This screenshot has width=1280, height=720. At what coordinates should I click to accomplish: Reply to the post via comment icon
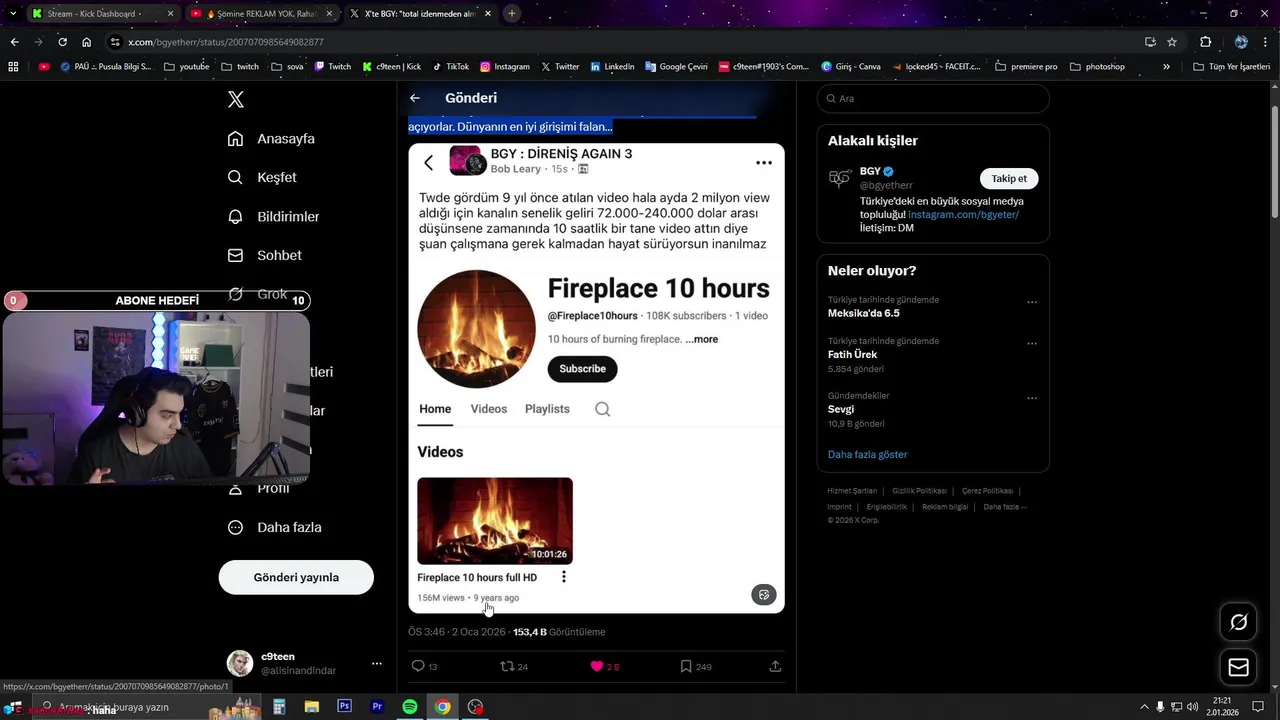coord(418,666)
